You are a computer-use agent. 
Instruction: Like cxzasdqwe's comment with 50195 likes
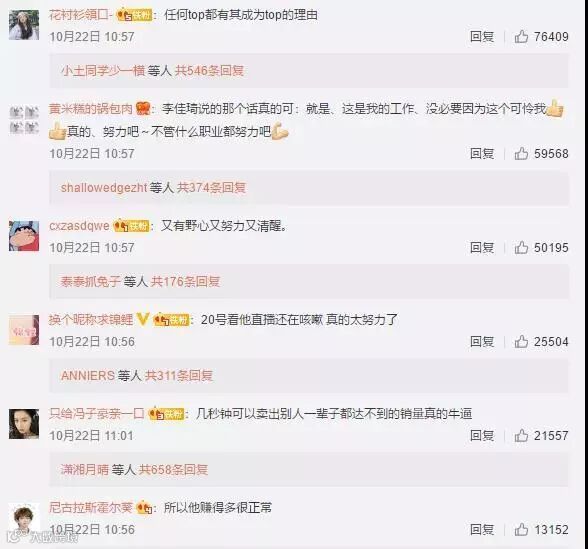521,248
